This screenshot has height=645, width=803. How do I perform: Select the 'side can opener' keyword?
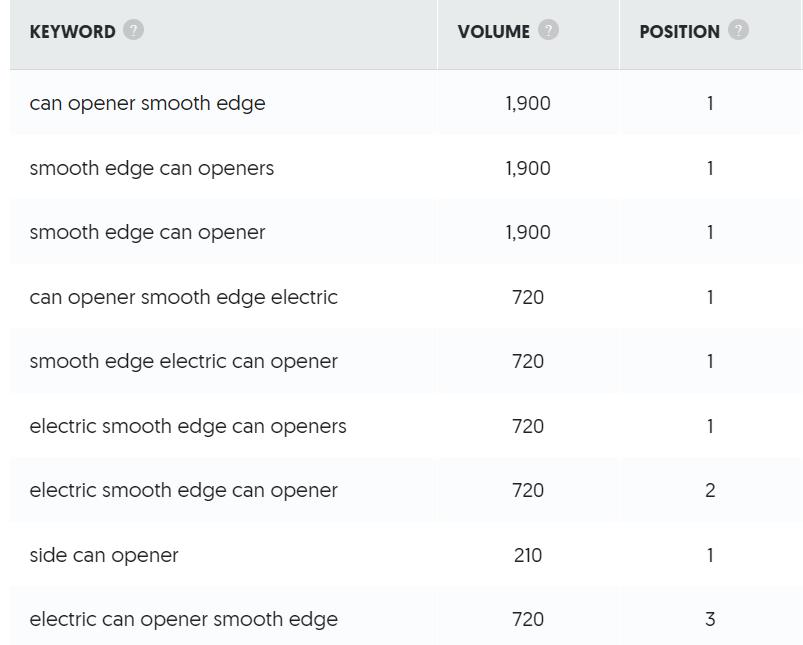click(104, 555)
